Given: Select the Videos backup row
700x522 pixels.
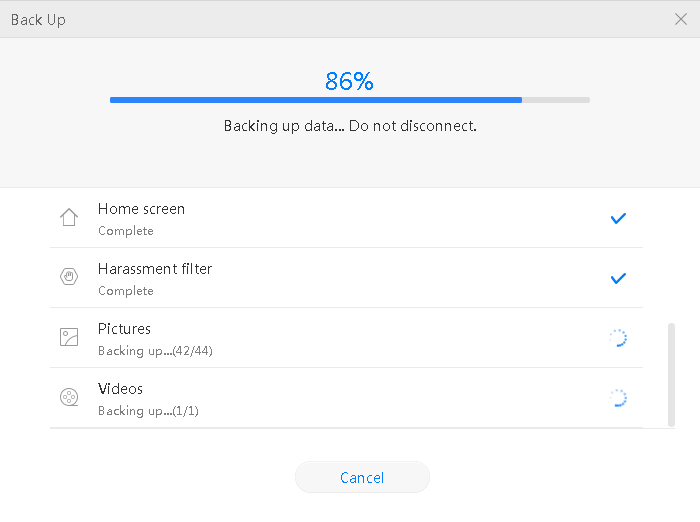Looking at the screenshot, I should (x=346, y=398).
